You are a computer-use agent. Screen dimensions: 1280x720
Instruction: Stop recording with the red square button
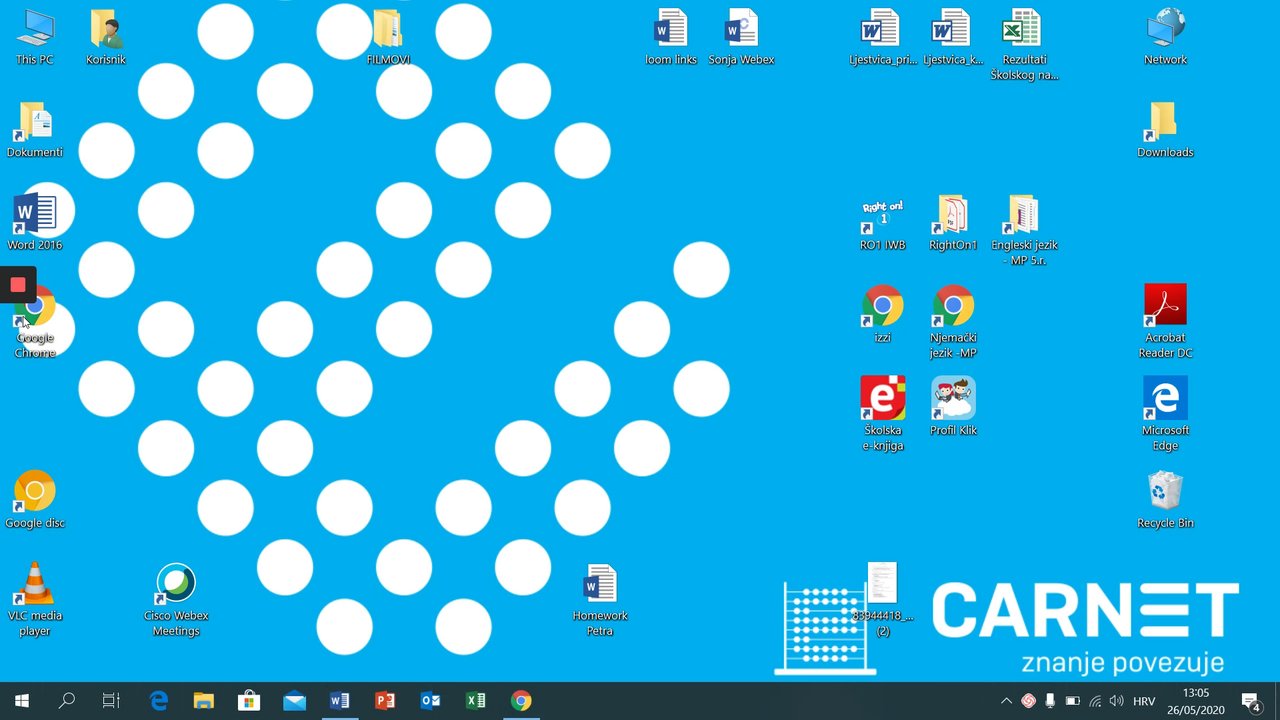[x=18, y=285]
